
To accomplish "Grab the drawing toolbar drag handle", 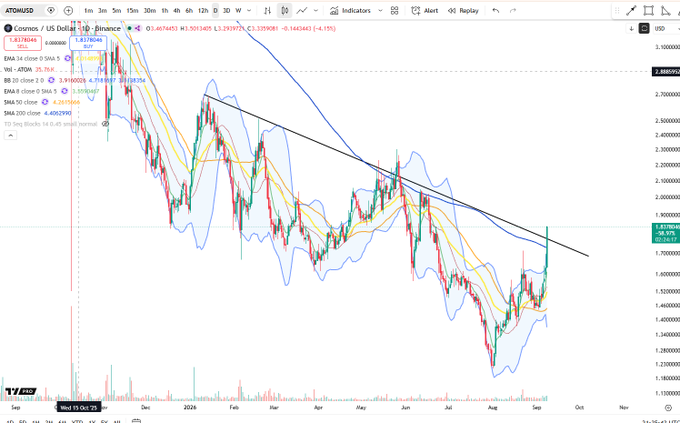I will 618,11.
